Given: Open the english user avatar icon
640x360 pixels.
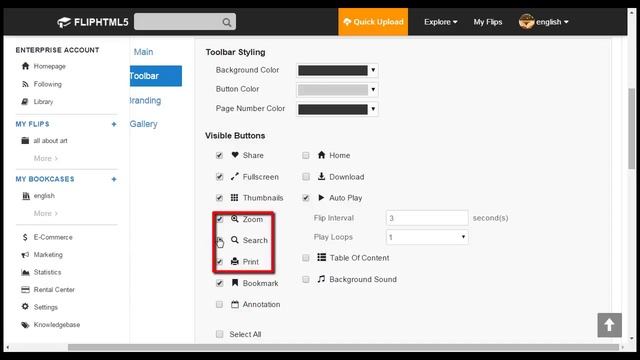Looking at the screenshot, I should tap(527, 21).
